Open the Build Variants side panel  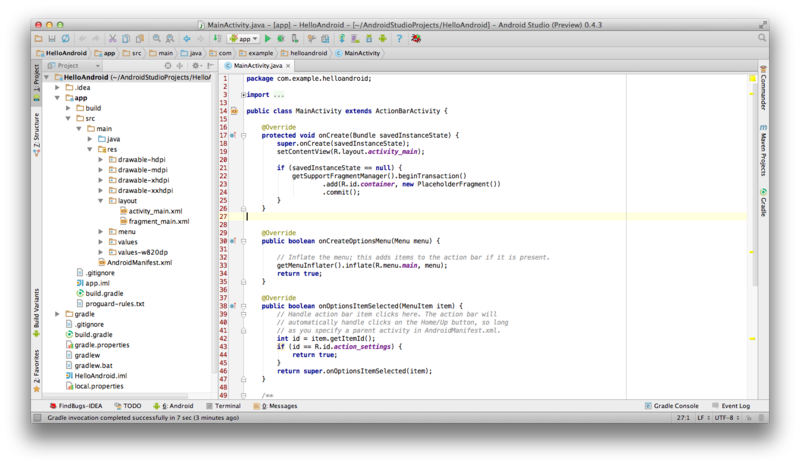click(36, 312)
